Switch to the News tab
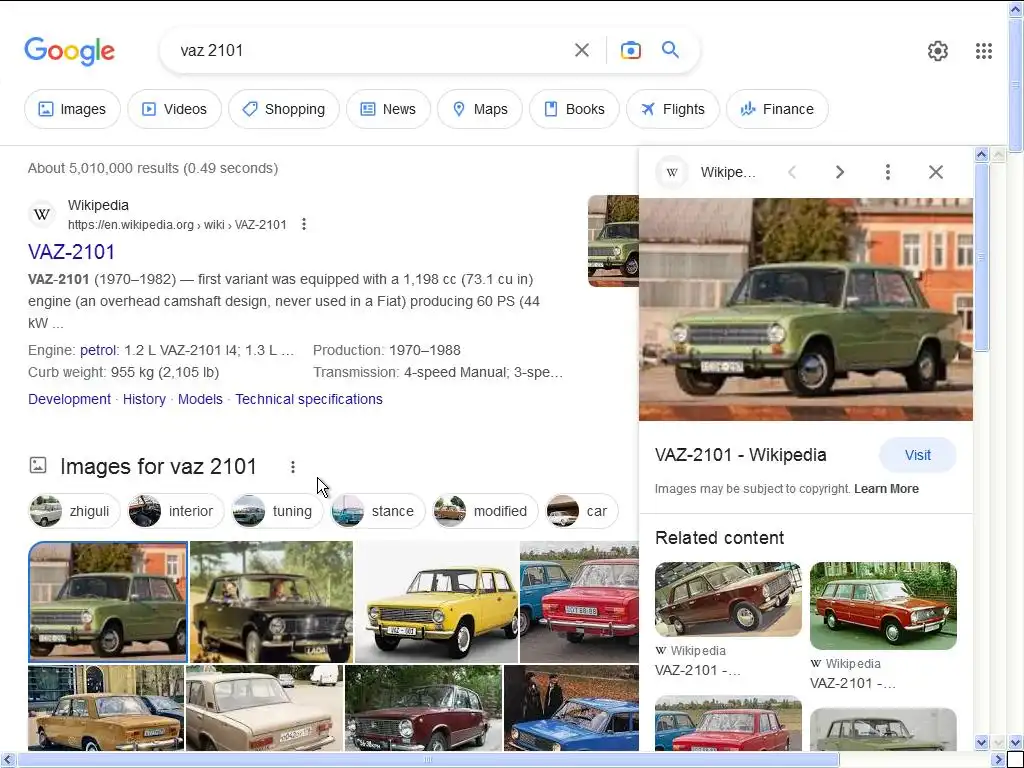The image size is (1024, 768). (388, 109)
